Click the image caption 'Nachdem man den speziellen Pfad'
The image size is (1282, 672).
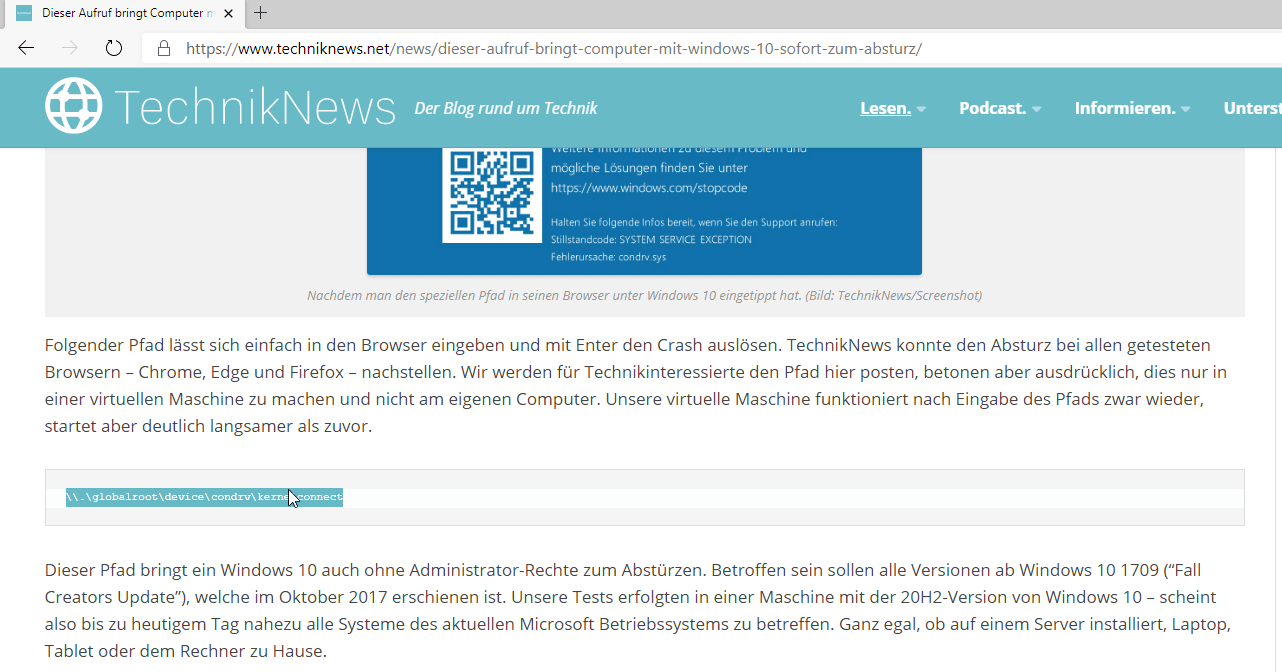pos(644,295)
